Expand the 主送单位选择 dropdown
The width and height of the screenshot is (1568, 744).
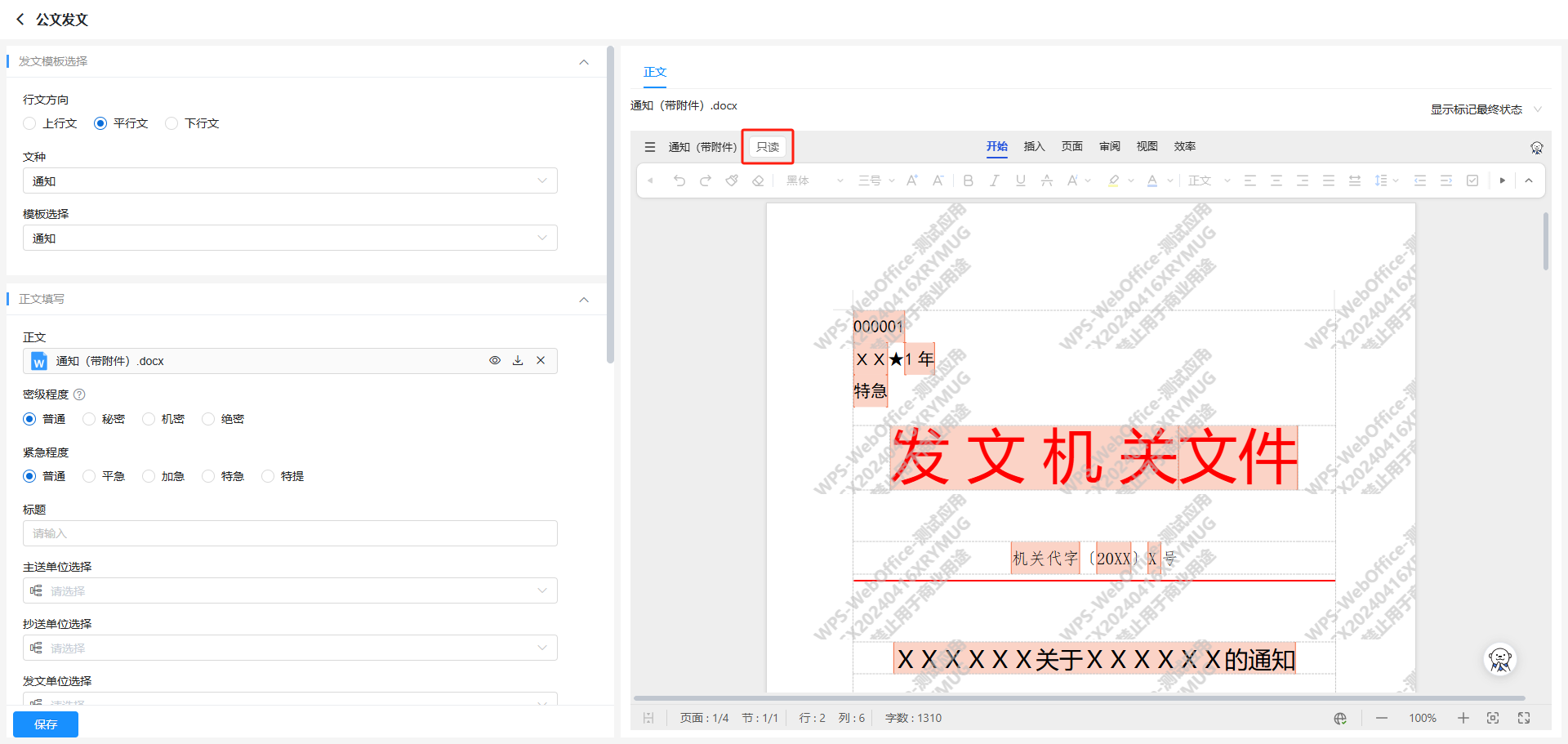pyautogui.click(x=290, y=590)
